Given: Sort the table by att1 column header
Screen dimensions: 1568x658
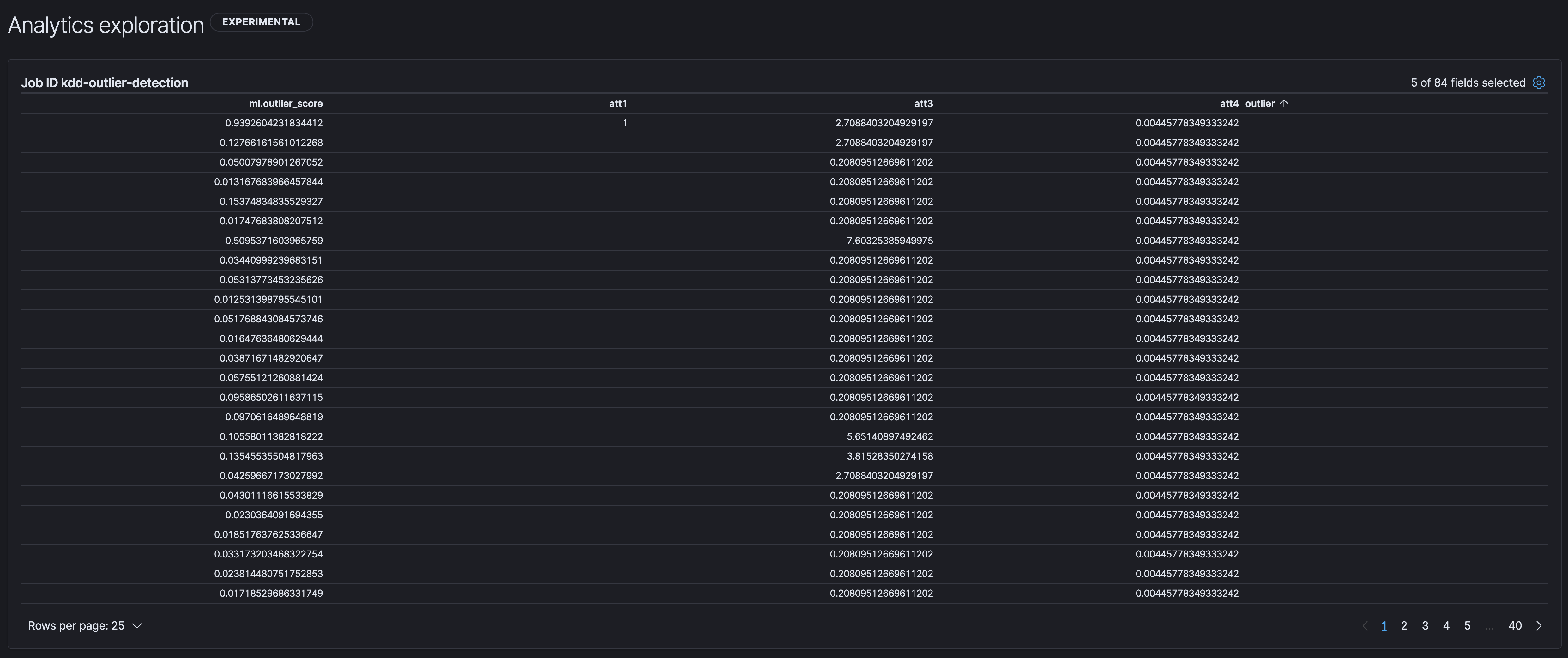Looking at the screenshot, I should [x=618, y=103].
